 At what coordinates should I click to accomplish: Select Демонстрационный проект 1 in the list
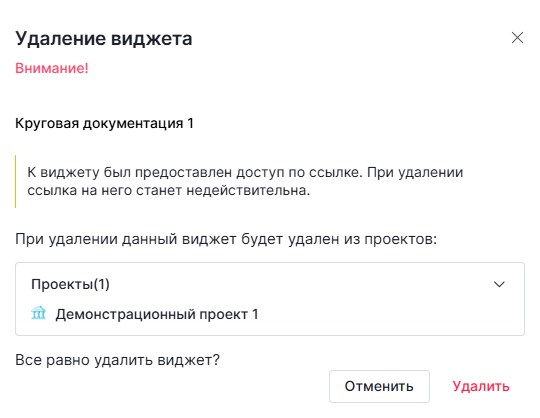(x=157, y=314)
